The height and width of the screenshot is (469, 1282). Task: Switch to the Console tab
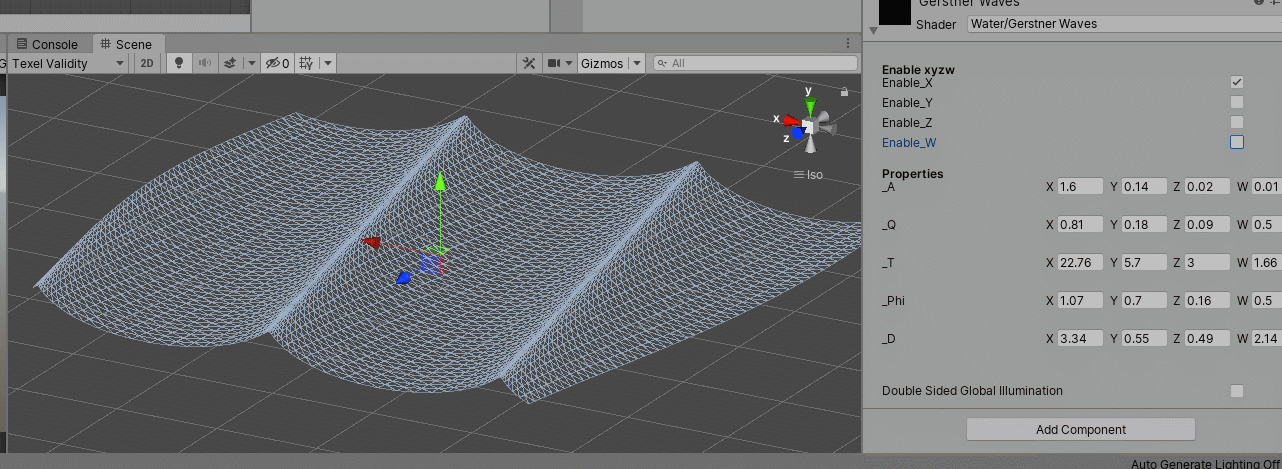click(47, 44)
